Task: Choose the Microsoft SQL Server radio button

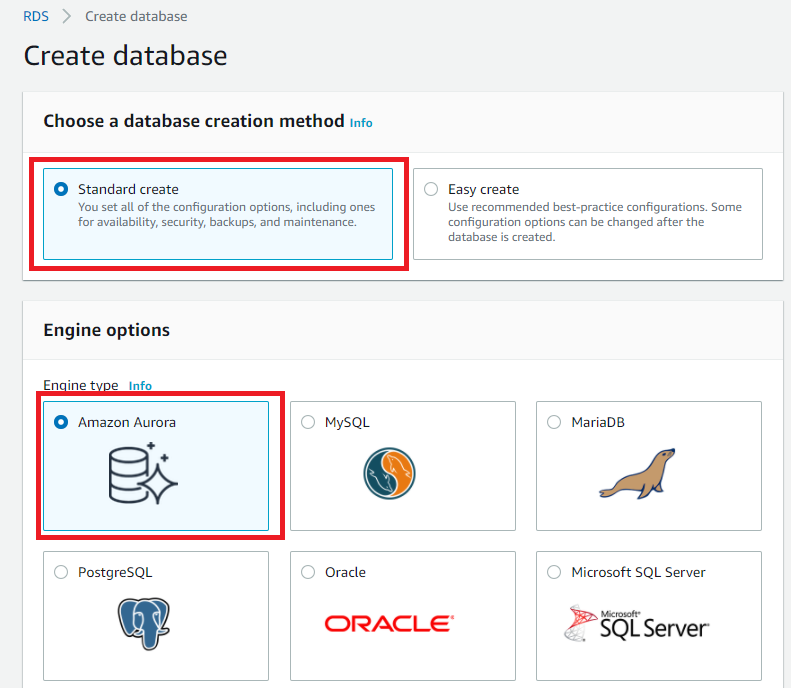Action: pos(554,572)
